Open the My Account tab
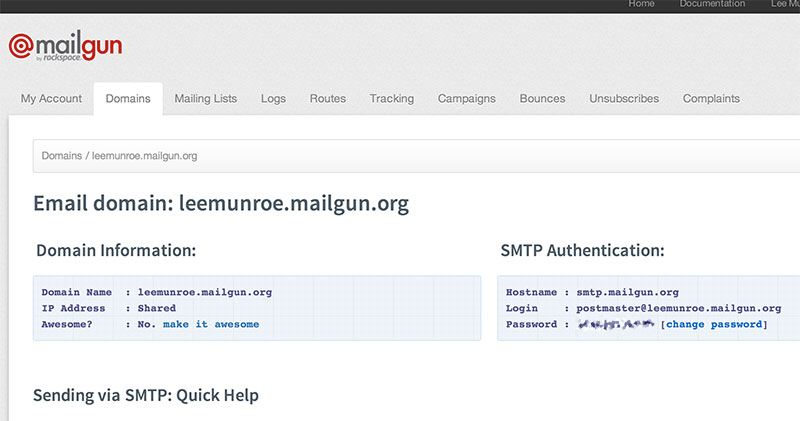800x421 pixels. click(51, 98)
